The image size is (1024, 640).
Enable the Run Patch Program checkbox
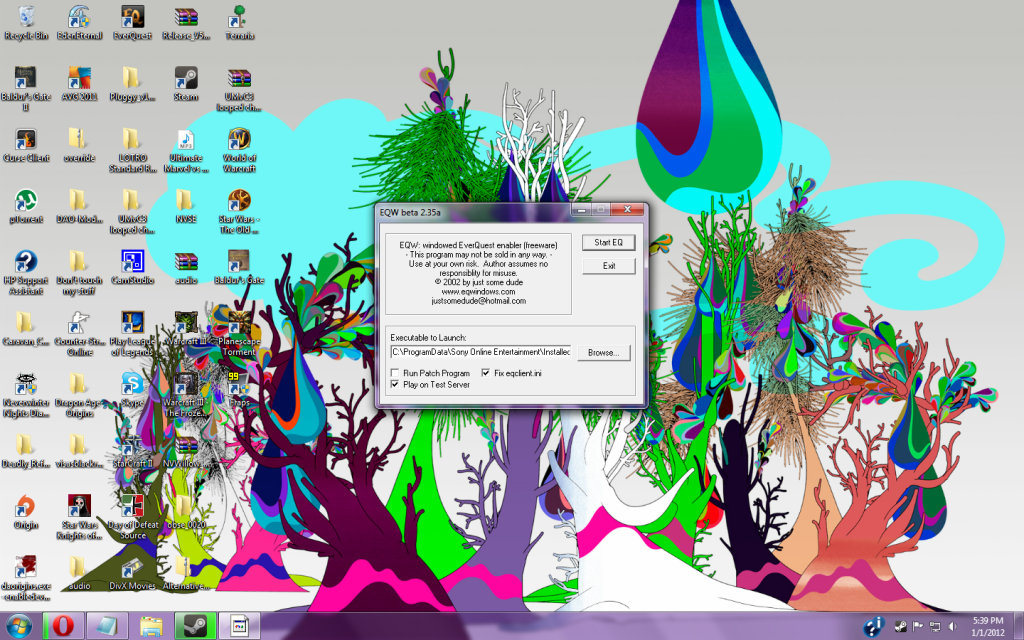click(x=395, y=373)
